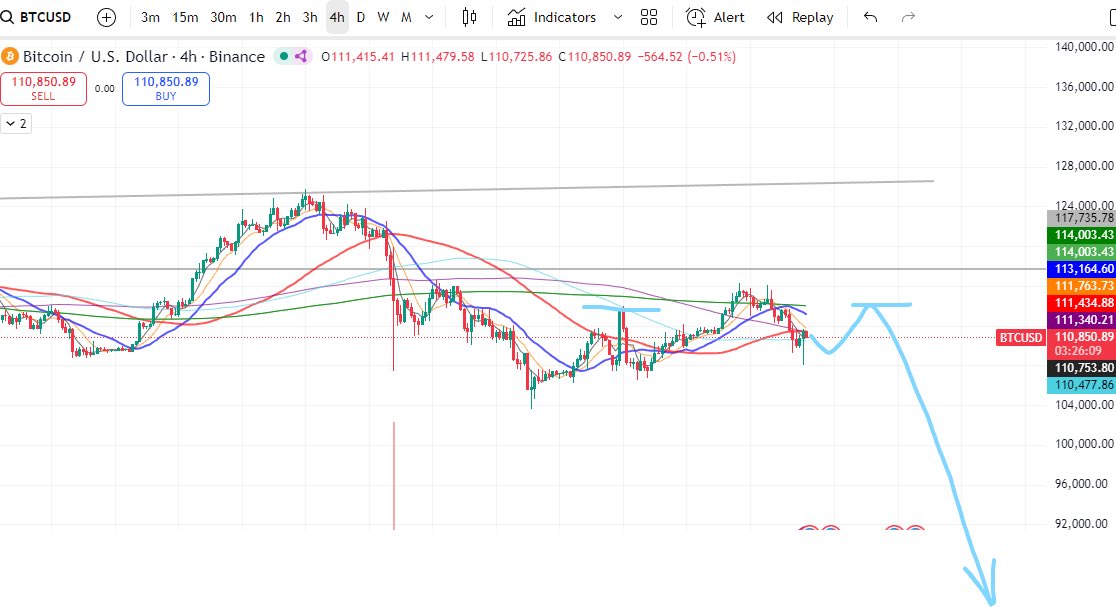Click the blue 113,164.60 price label
This screenshot has height=607, width=1116.
coord(1081,269)
